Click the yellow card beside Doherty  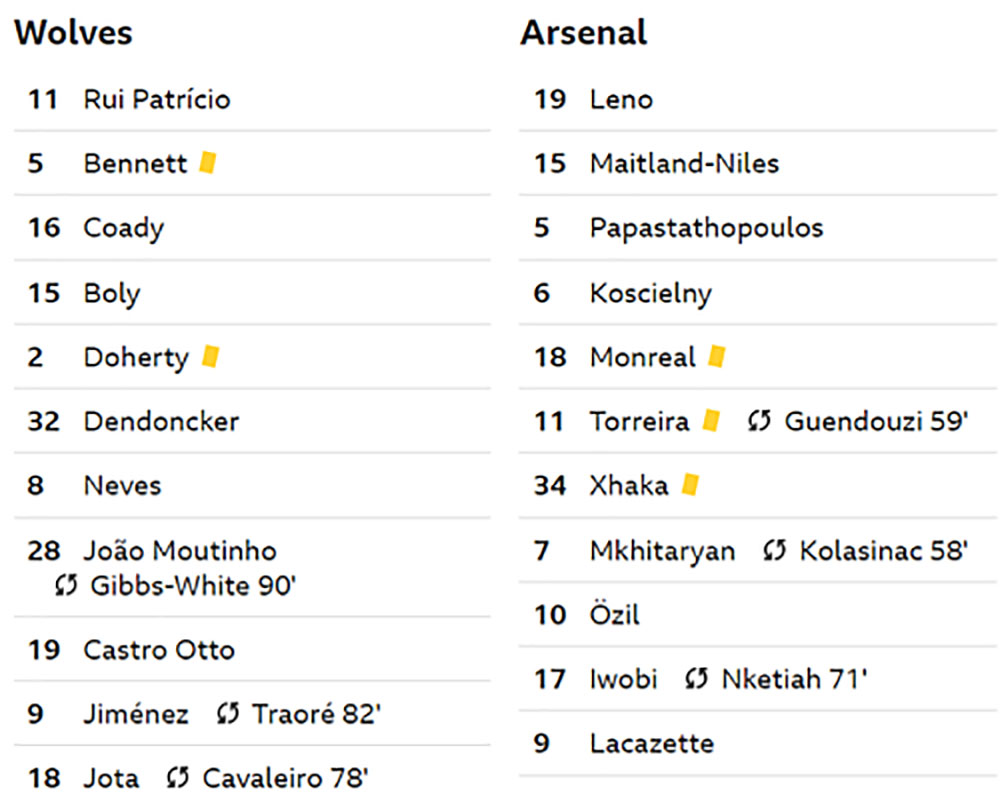(x=210, y=357)
